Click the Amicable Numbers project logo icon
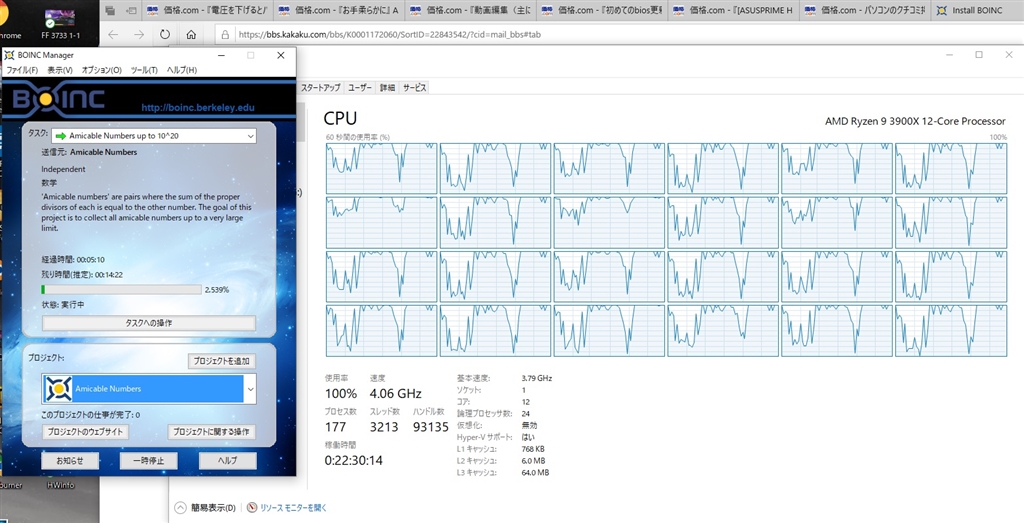The width and height of the screenshot is (1024, 523). point(58,389)
